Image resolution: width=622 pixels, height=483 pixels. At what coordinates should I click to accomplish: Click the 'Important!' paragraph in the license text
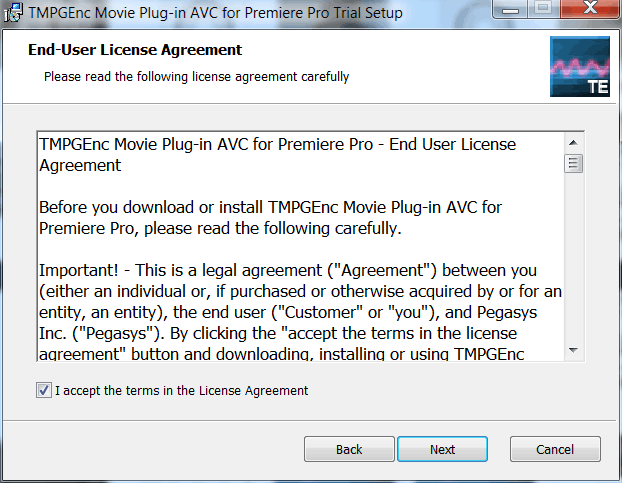tap(300, 312)
